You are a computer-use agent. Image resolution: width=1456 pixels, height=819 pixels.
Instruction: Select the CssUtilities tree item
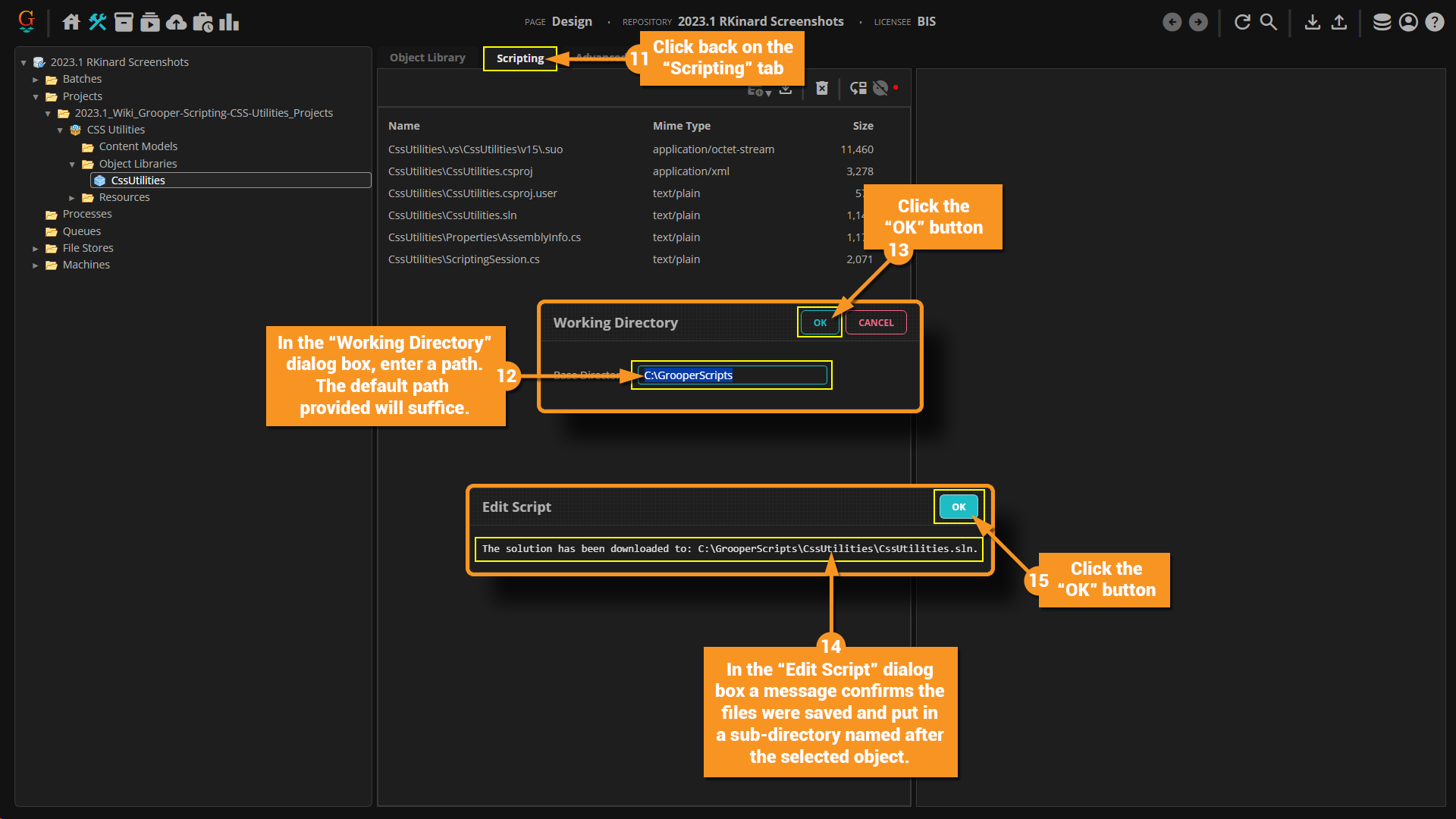pyautogui.click(x=138, y=180)
